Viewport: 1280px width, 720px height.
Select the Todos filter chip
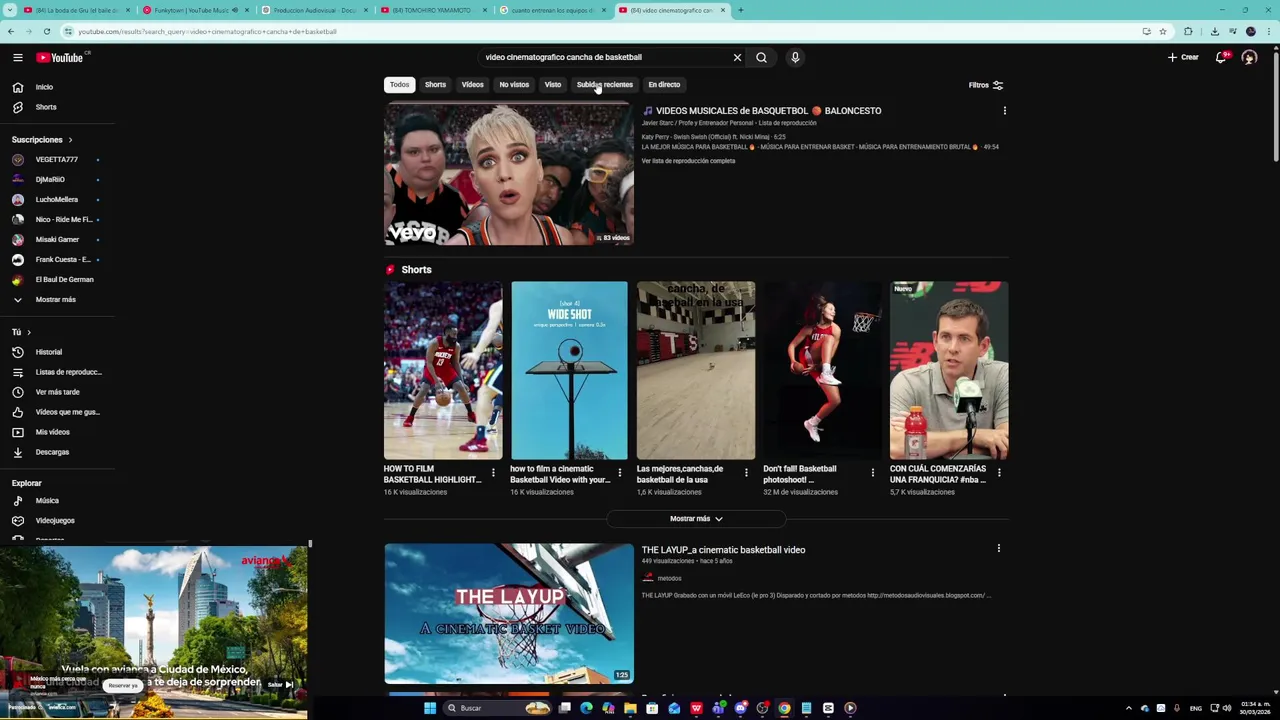point(399,85)
